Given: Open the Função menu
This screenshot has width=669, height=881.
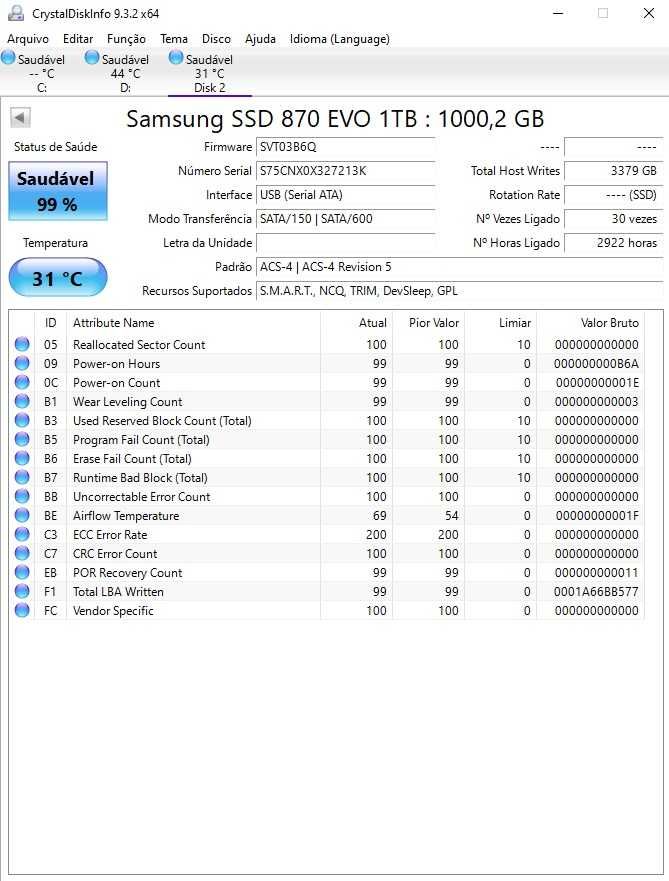Looking at the screenshot, I should click(126, 39).
